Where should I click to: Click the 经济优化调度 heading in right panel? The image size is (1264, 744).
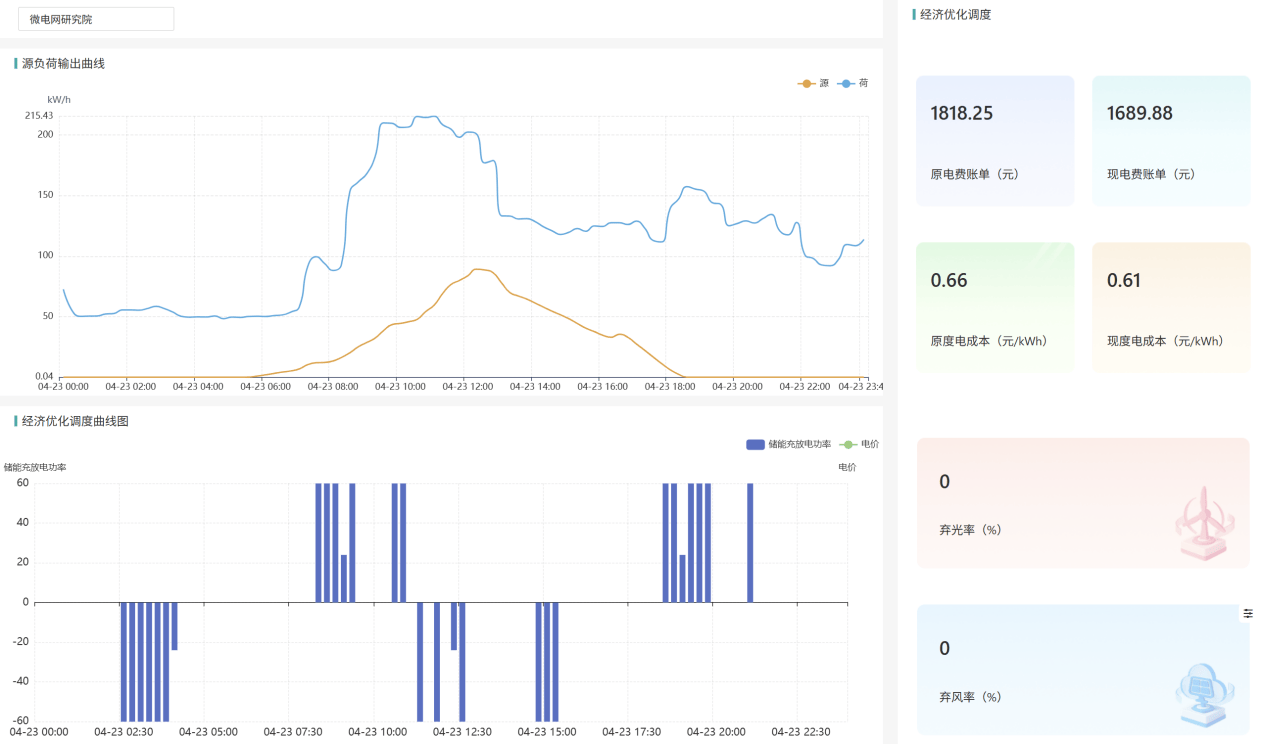click(955, 15)
